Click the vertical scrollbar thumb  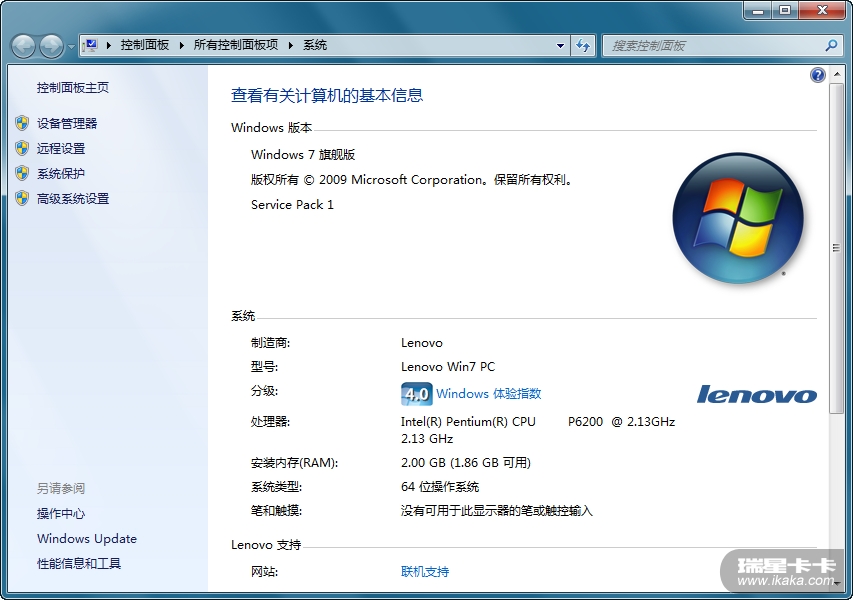point(836,248)
